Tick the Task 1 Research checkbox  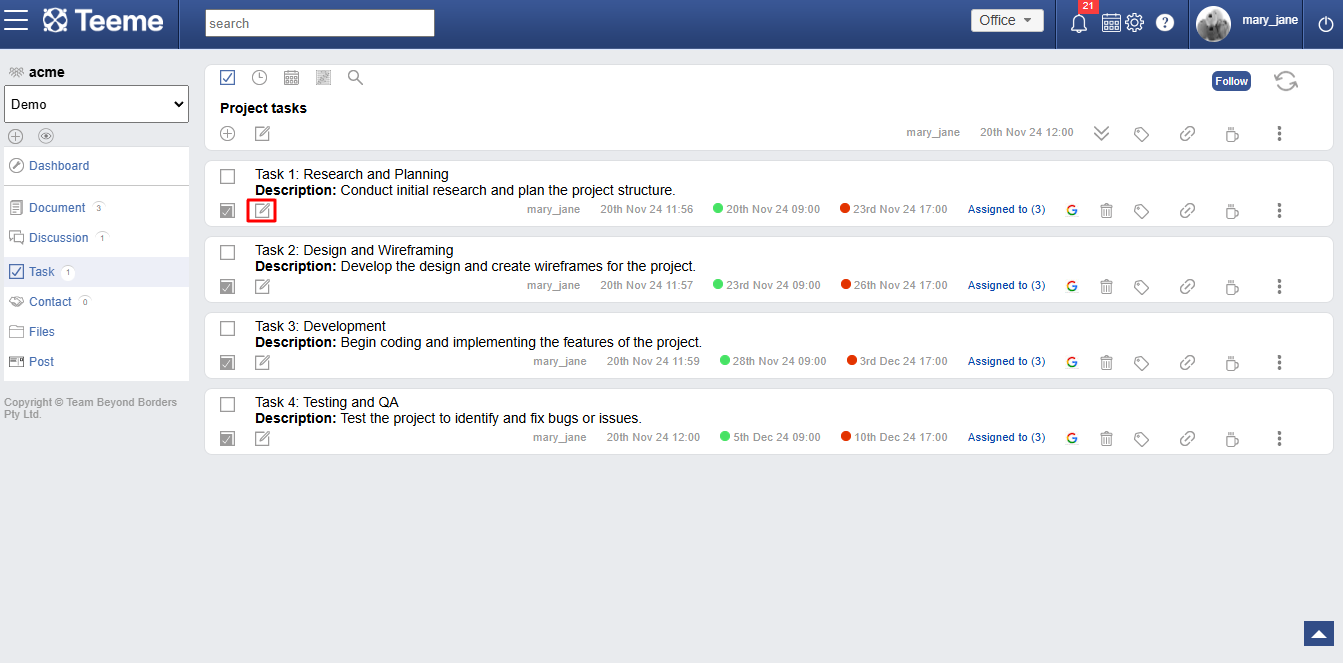coord(227,176)
